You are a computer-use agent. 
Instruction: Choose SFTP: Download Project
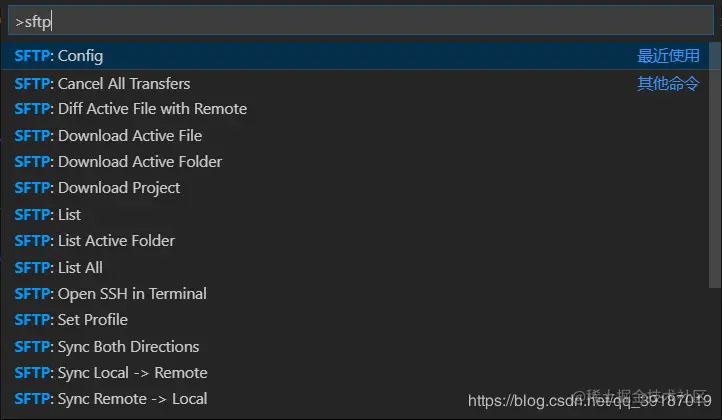(98, 188)
